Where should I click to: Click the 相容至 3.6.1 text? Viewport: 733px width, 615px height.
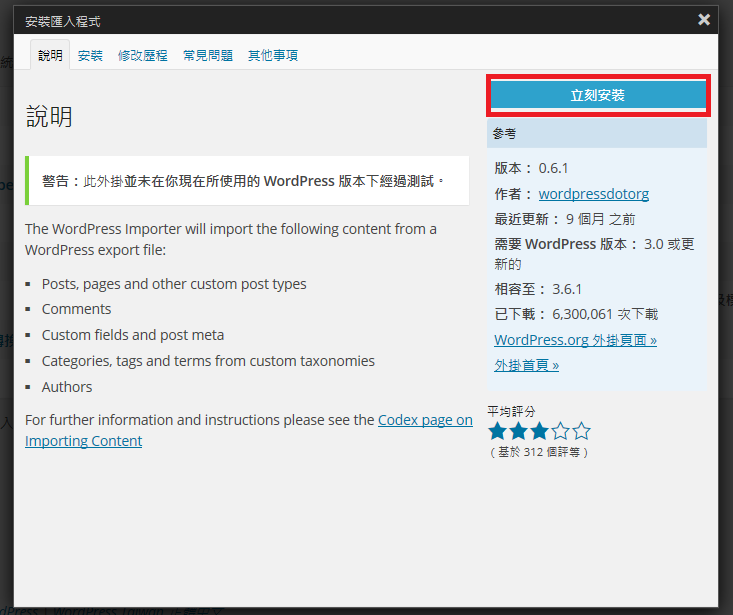(538, 289)
